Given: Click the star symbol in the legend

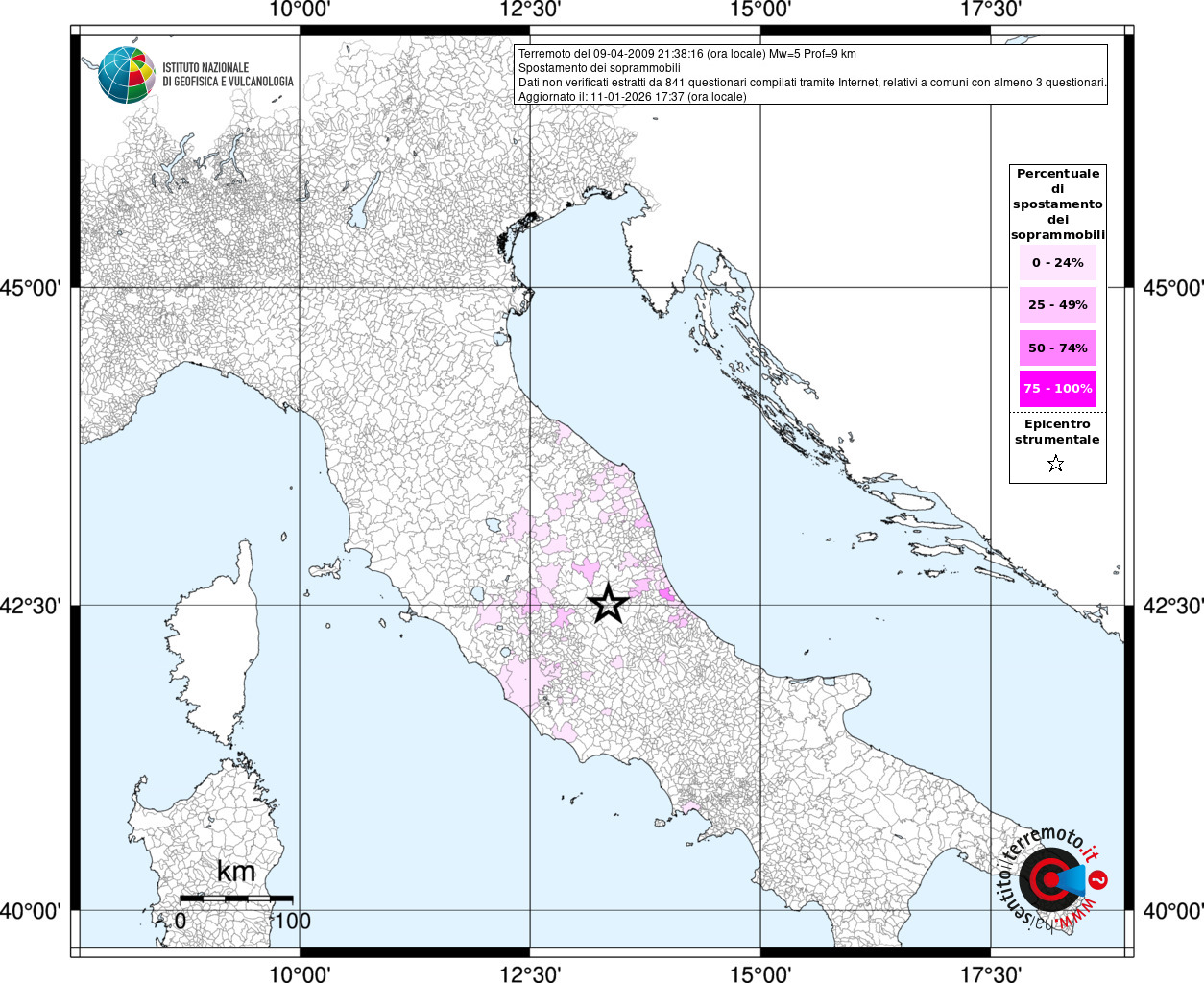Looking at the screenshot, I should click(1056, 464).
